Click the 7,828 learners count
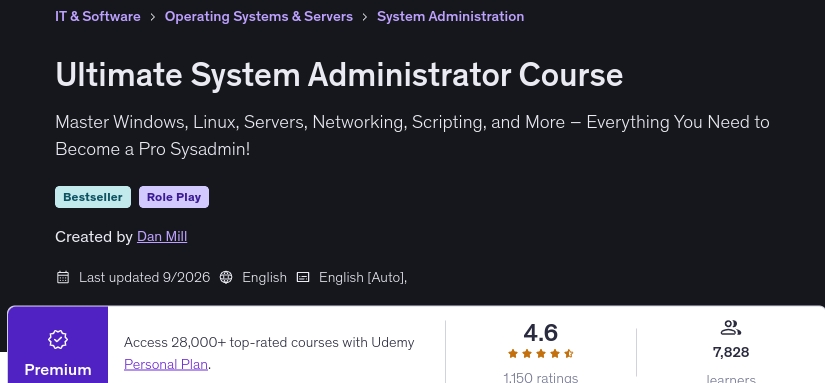Viewport: 825px width, 383px height. click(x=731, y=352)
